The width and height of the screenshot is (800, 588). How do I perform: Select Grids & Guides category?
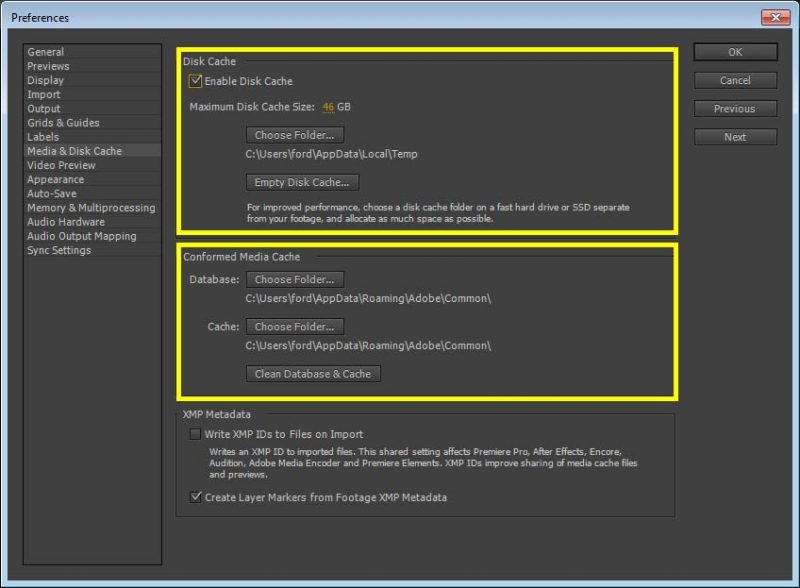click(63, 123)
